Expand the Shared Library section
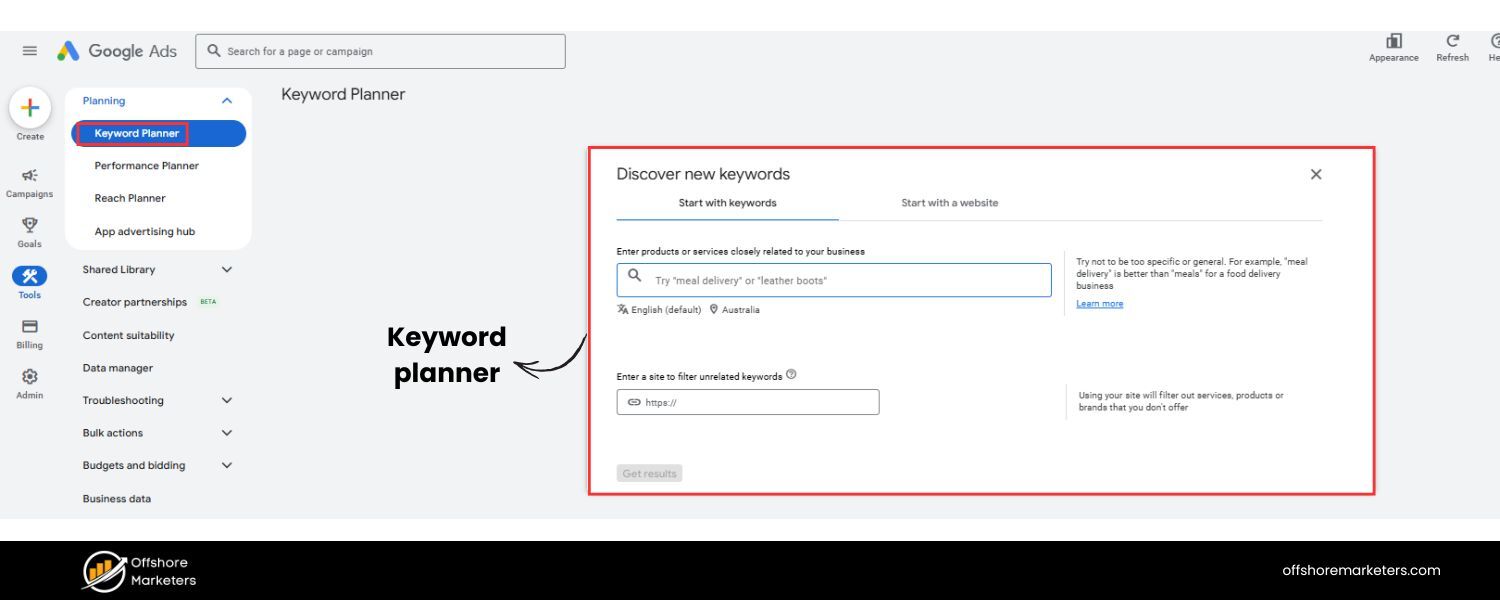This screenshot has height=600, width=1500. (226, 269)
